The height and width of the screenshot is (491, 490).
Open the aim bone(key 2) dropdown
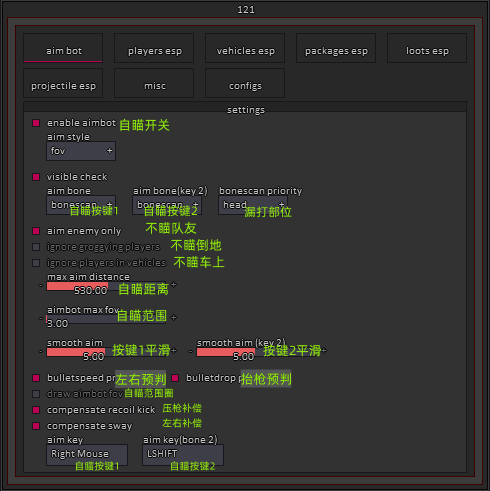point(167,205)
